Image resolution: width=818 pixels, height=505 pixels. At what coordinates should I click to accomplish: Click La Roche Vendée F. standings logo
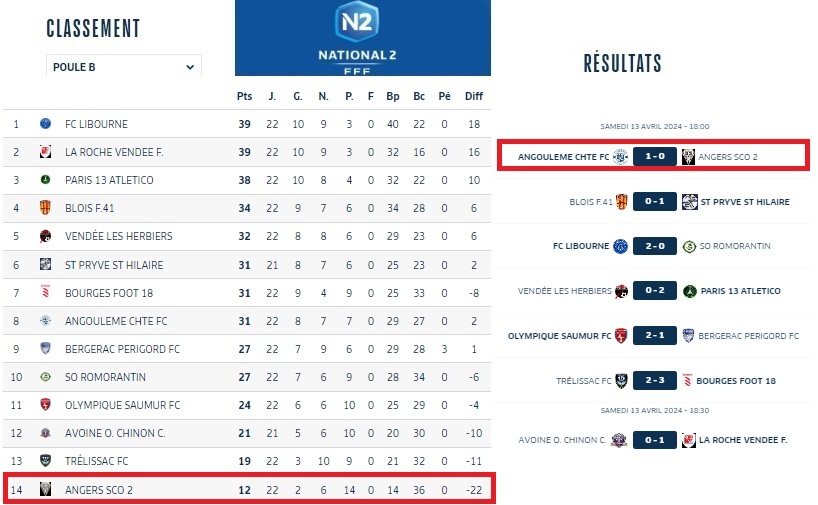click(x=45, y=152)
